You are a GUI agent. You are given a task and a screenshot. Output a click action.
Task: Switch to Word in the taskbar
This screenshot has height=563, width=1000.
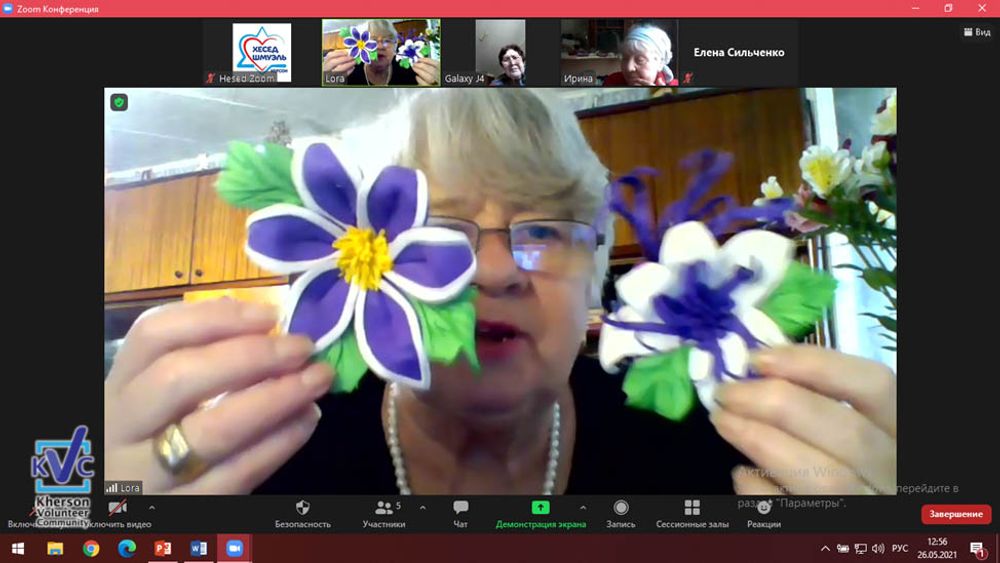click(x=198, y=548)
